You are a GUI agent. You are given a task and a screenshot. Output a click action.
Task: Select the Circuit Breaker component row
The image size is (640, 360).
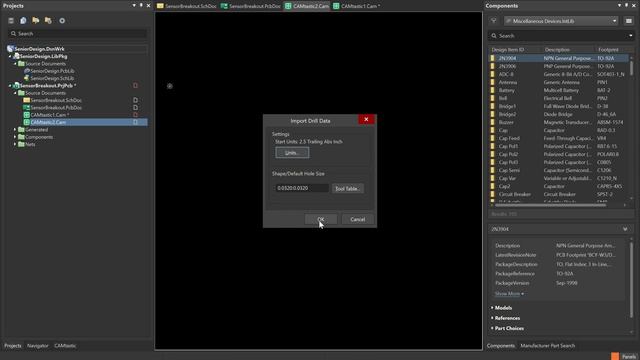(558, 194)
